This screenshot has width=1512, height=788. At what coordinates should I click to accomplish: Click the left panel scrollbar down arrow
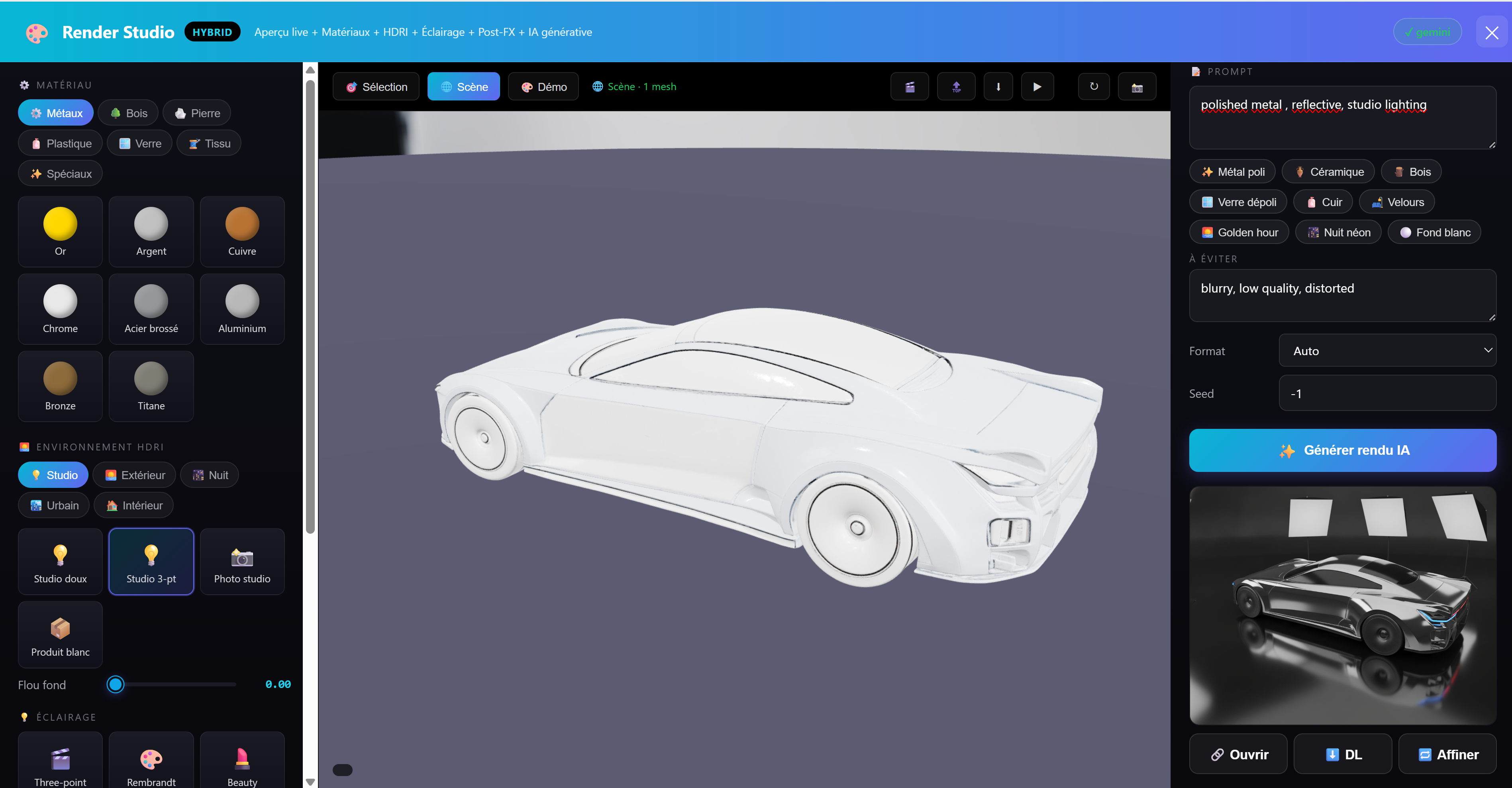310,782
